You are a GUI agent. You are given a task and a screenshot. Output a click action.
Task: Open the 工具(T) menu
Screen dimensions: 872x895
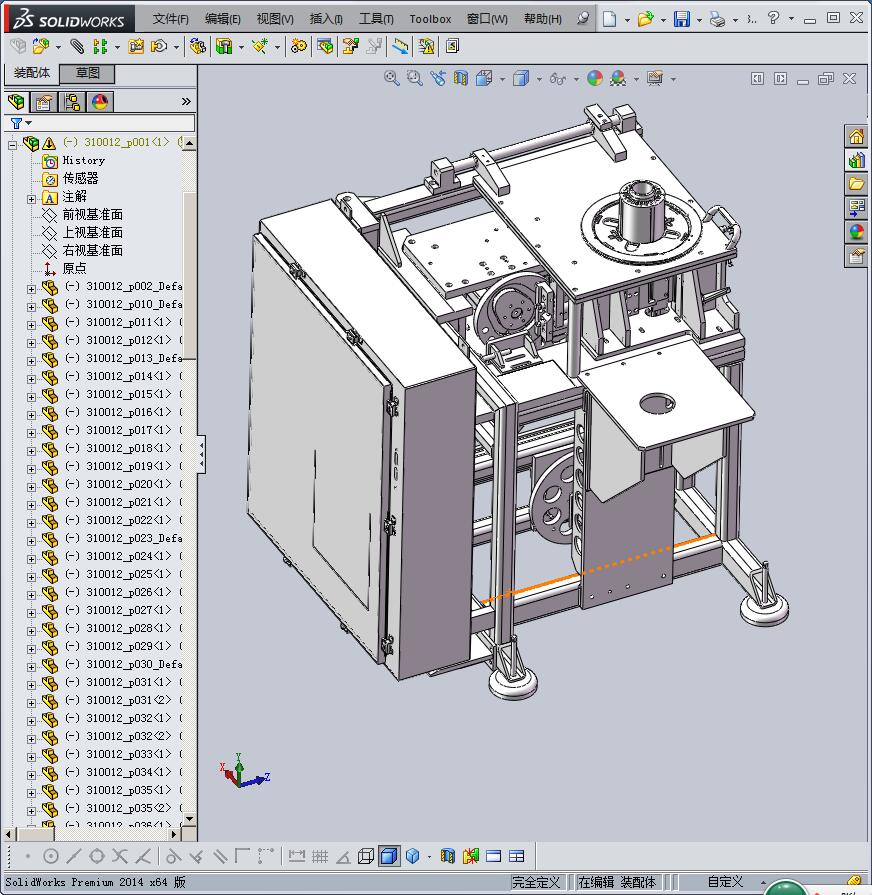point(376,19)
